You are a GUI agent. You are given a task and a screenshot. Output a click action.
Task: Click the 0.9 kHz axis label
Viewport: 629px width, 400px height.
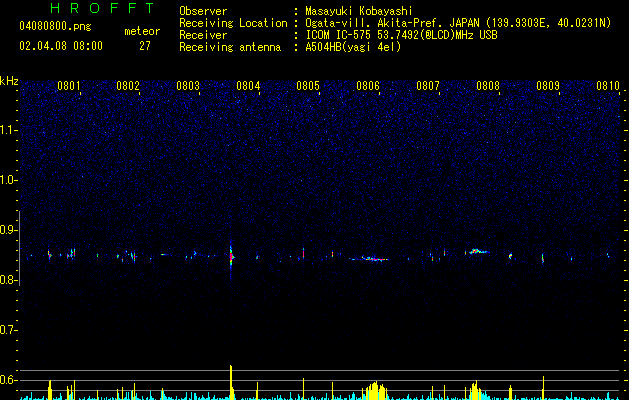pos(8,230)
